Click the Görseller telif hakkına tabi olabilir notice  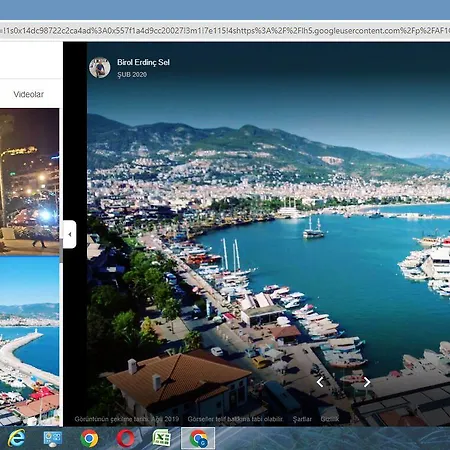235,419
